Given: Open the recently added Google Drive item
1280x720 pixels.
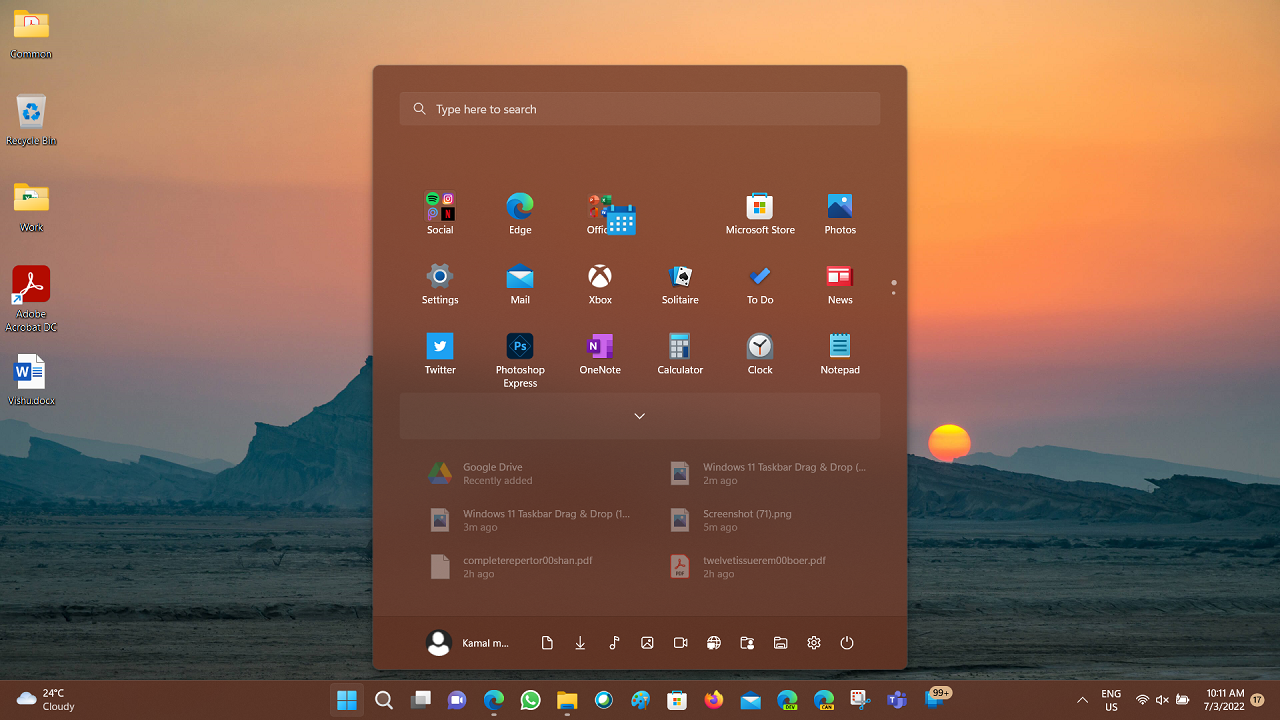Looking at the screenshot, I should pyautogui.click(x=493, y=472).
